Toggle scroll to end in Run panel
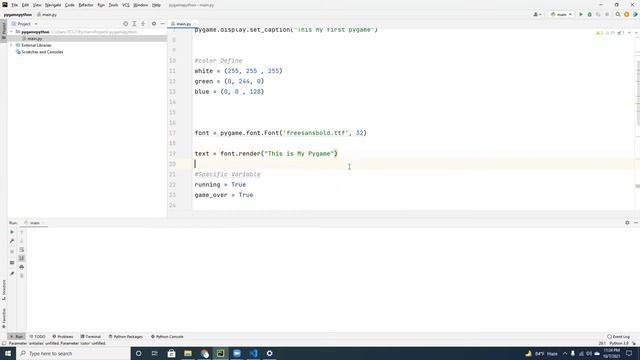This screenshot has height=360, width=640. coord(22,258)
